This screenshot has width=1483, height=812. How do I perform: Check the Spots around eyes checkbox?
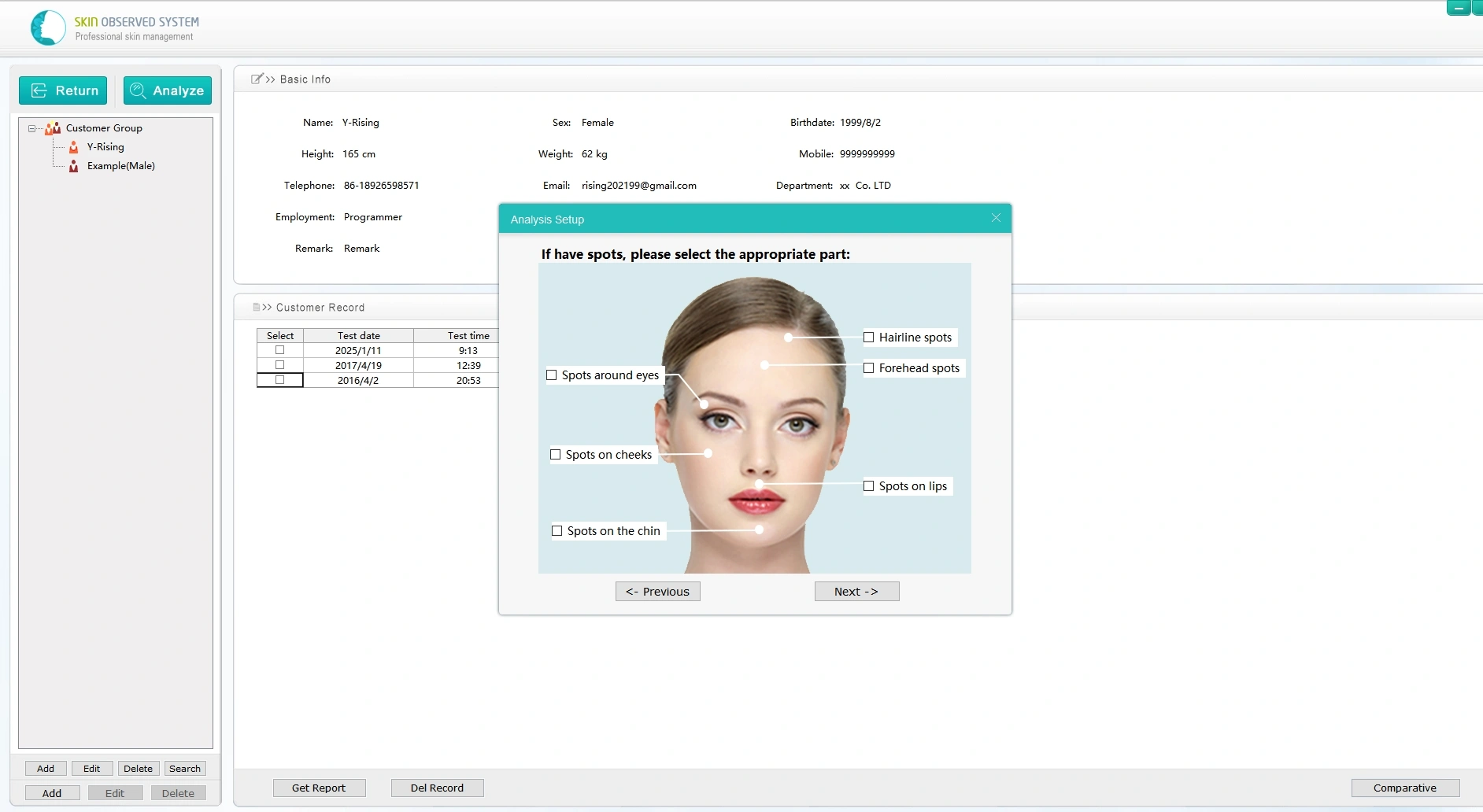(x=552, y=375)
